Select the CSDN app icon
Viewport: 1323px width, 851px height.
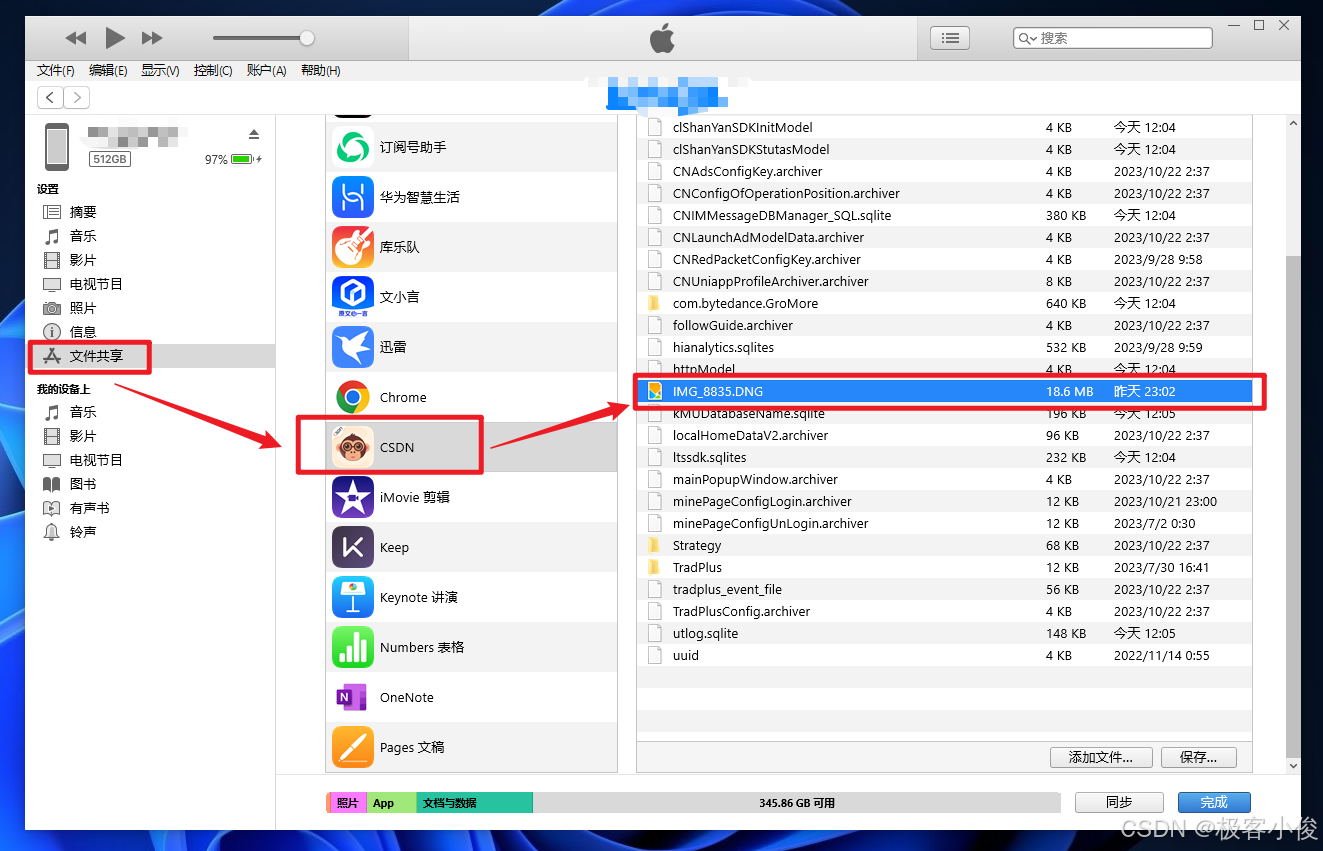click(353, 447)
